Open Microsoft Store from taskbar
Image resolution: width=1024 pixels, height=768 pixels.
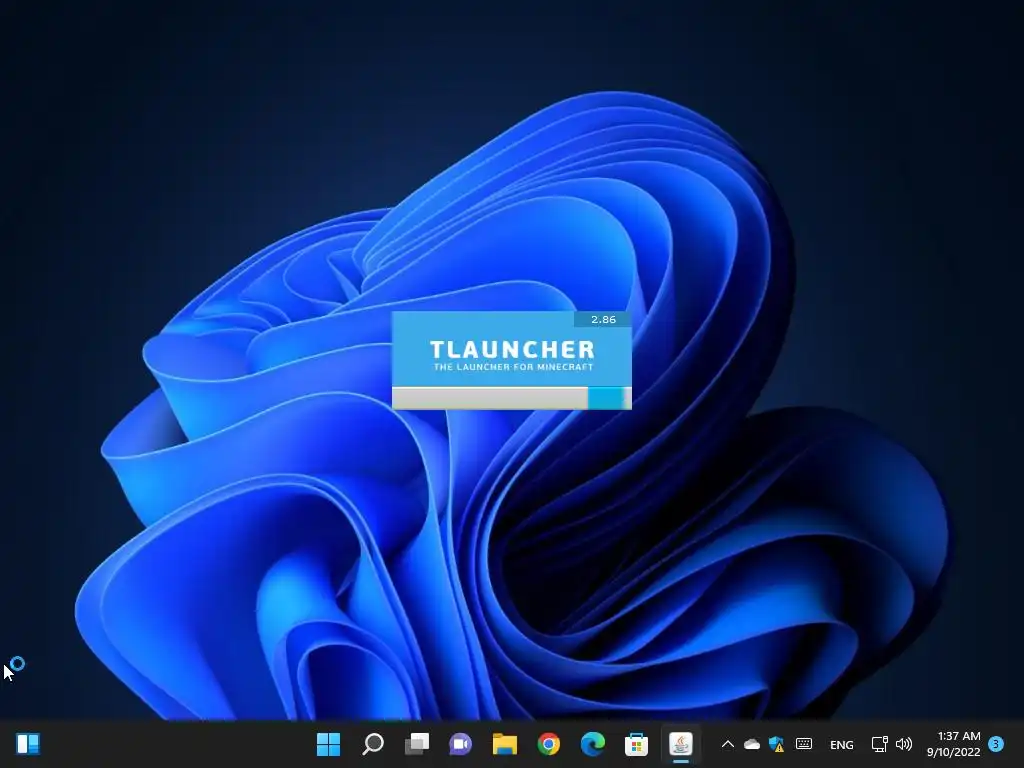(x=636, y=744)
